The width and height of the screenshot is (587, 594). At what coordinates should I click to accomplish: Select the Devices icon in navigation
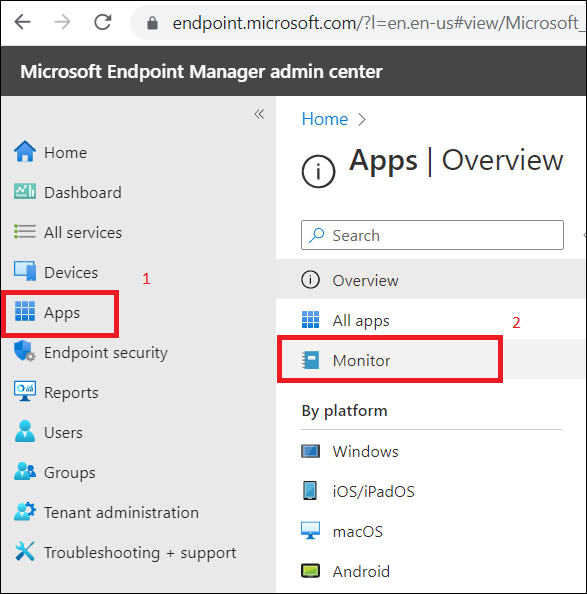(25, 271)
